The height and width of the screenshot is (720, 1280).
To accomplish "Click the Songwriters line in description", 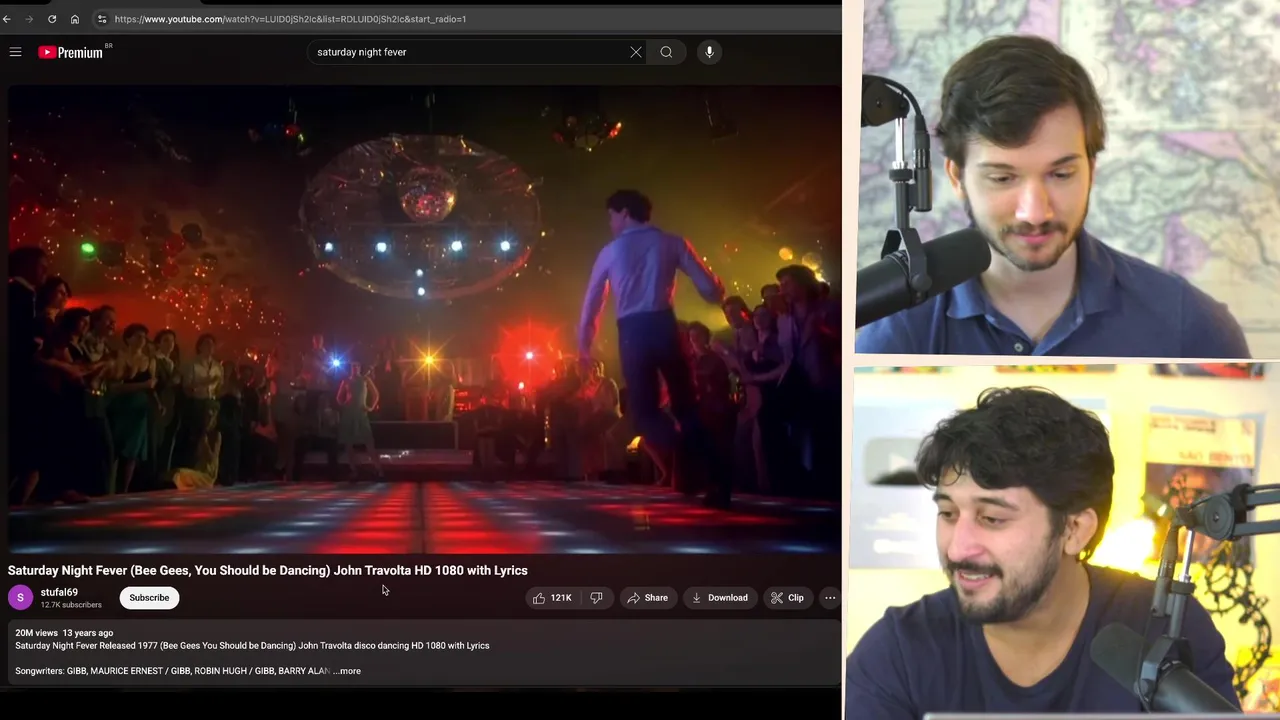I will tap(172, 671).
